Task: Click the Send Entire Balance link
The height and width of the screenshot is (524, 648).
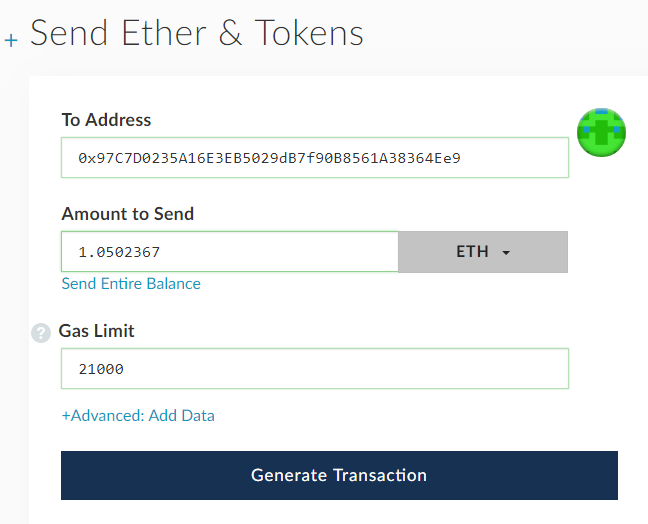Action: coord(131,283)
